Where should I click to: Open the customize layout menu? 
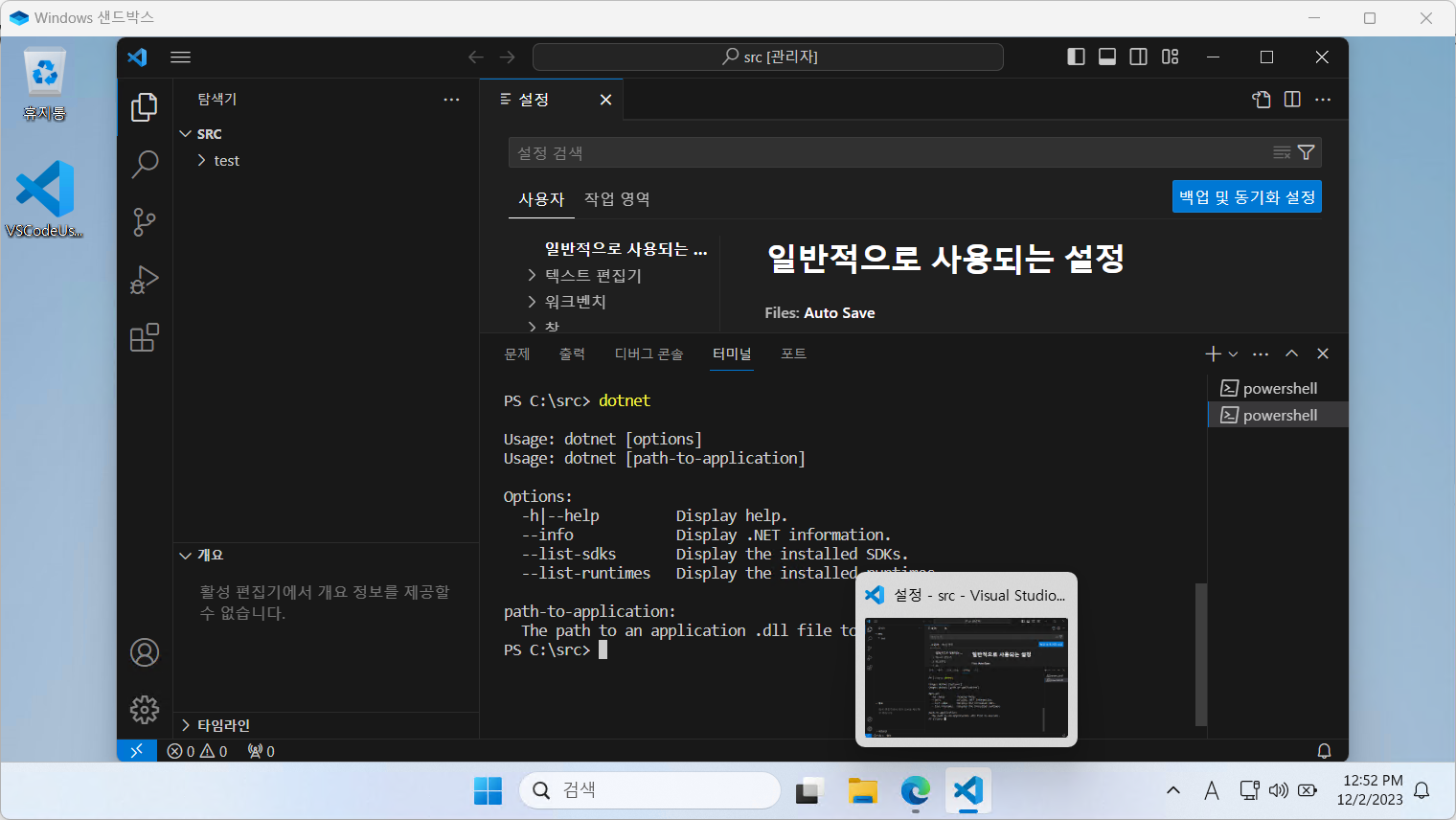point(1170,57)
